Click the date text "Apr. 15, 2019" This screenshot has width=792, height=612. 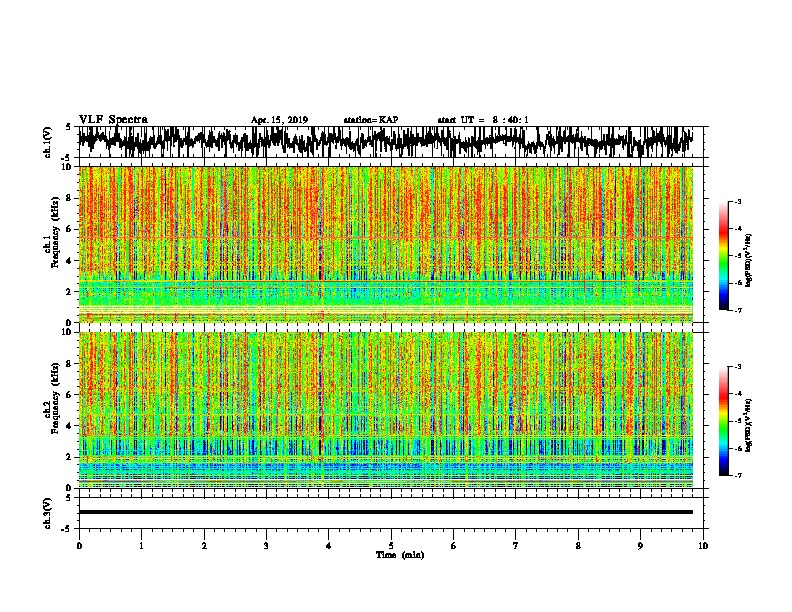(279, 120)
